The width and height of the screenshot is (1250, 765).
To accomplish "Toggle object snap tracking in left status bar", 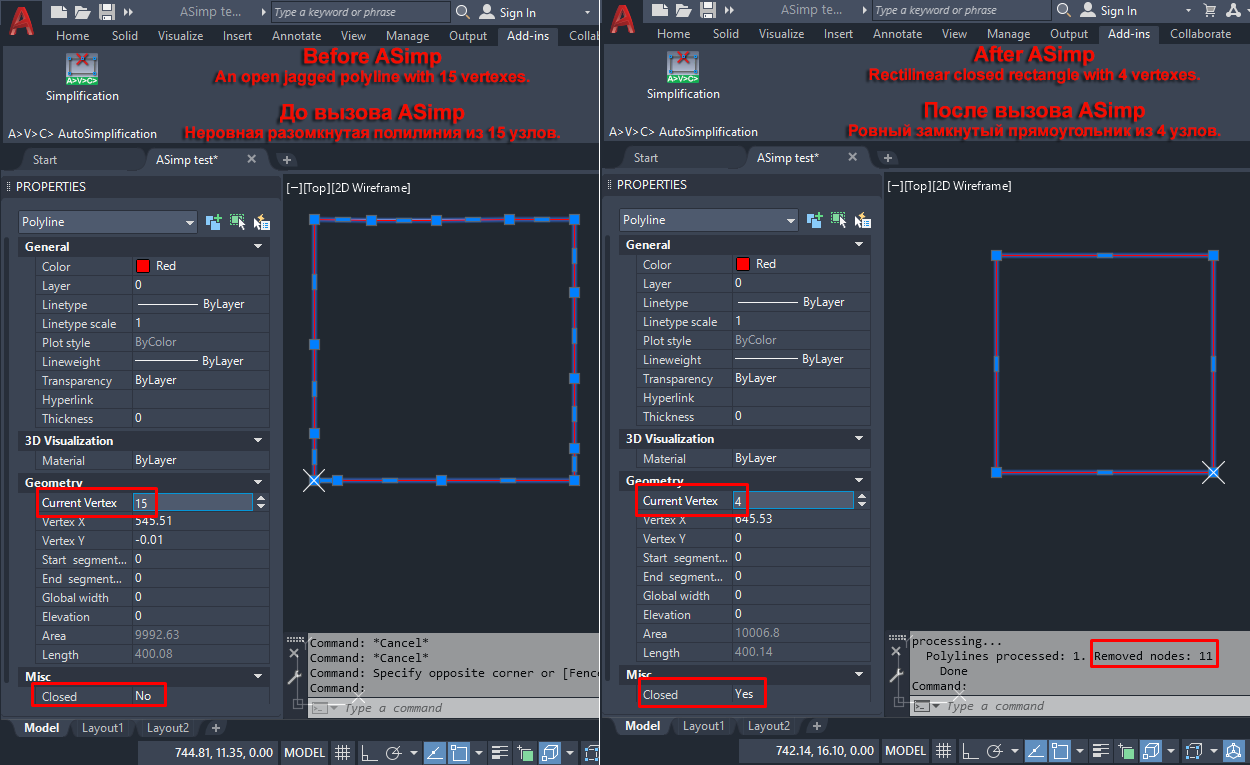I will click(434, 752).
